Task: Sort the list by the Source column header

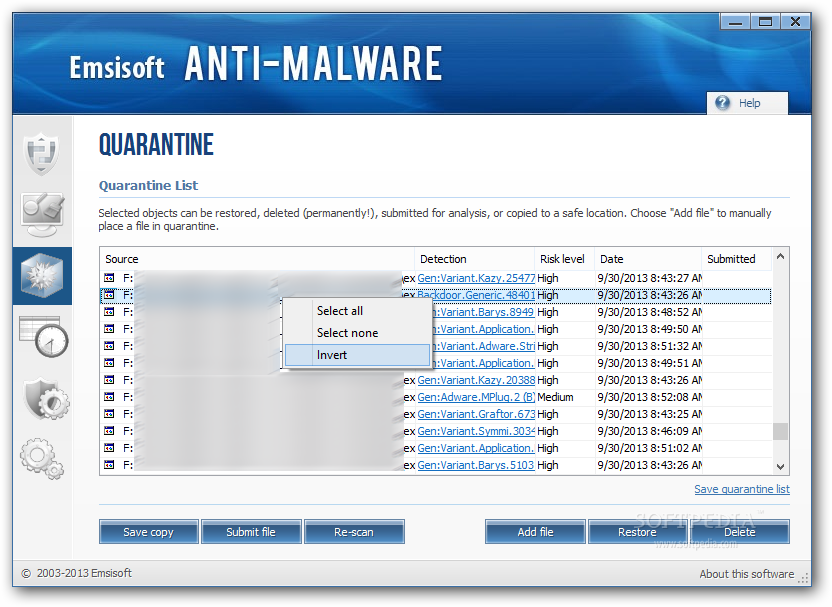Action: point(257,259)
